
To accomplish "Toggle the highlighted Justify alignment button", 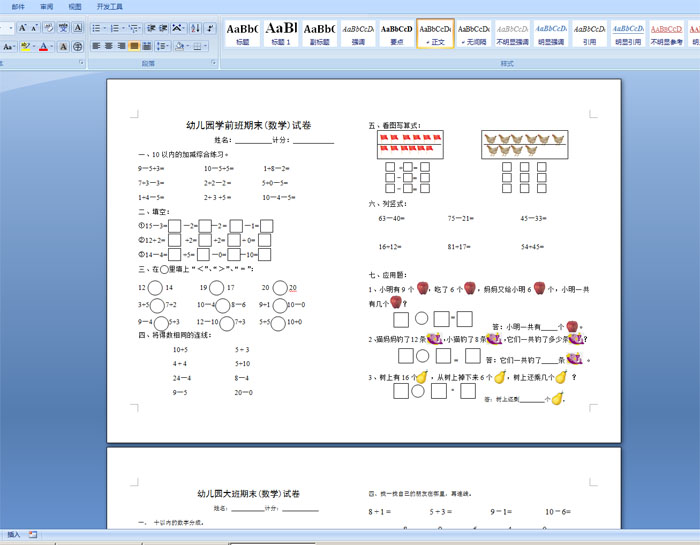I will [134, 46].
